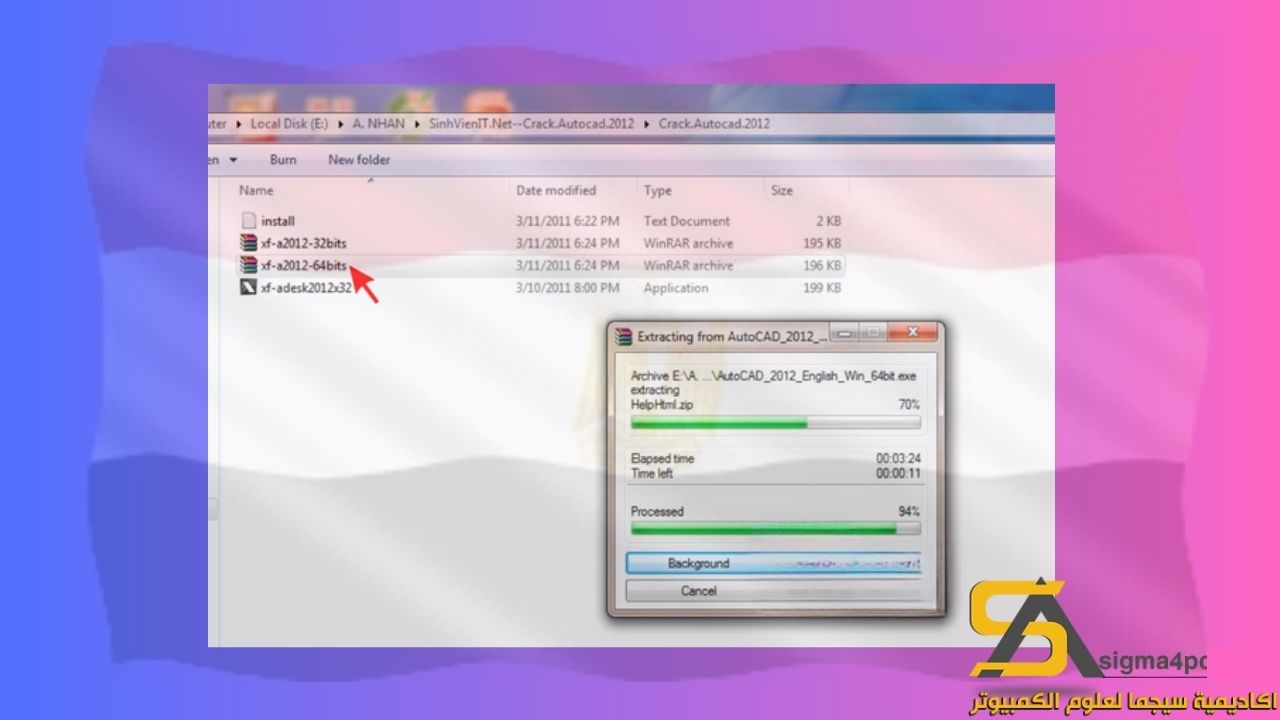Viewport: 1280px width, 720px height.
Task: Click WinRAR icon in extraction dialog title
Action: [624, 337]
